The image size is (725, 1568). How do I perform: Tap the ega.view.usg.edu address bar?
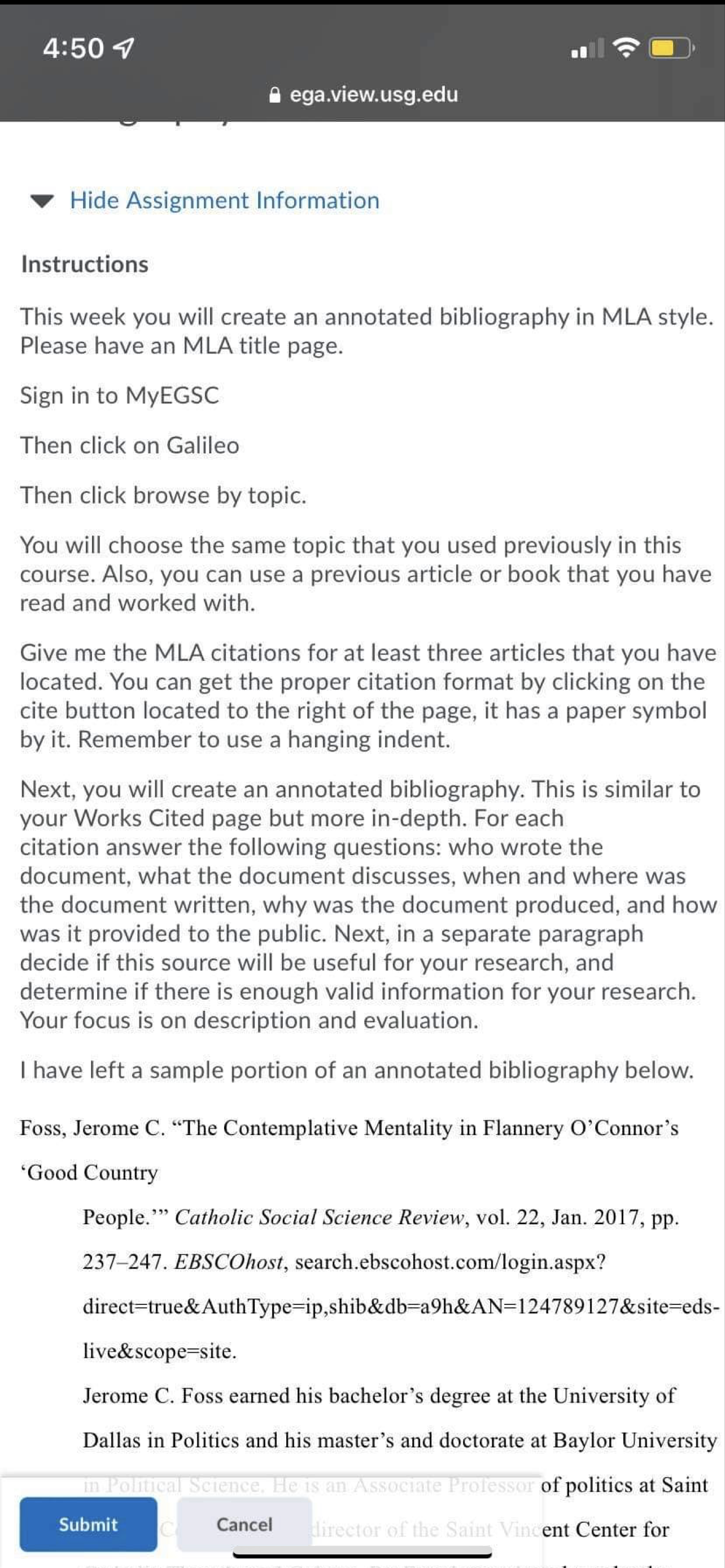click(364, 95)
